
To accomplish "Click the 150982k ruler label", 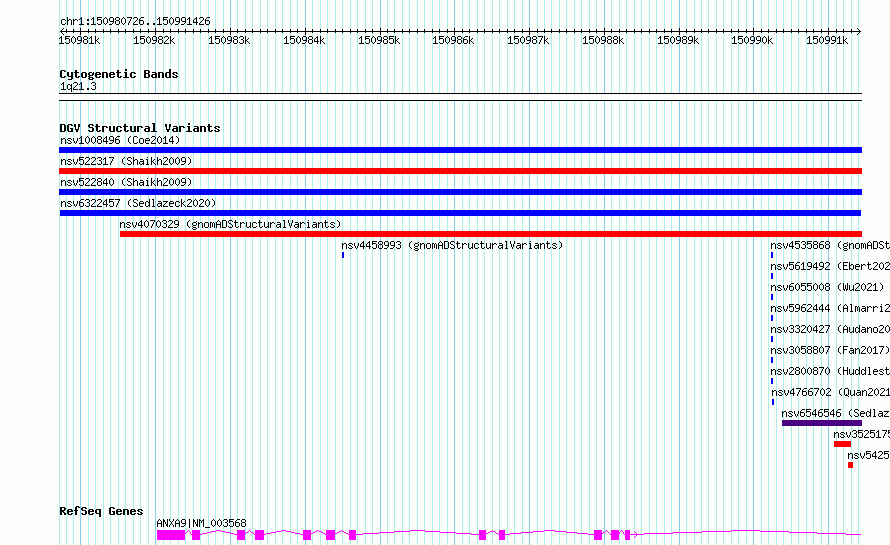I will [154, 40].
